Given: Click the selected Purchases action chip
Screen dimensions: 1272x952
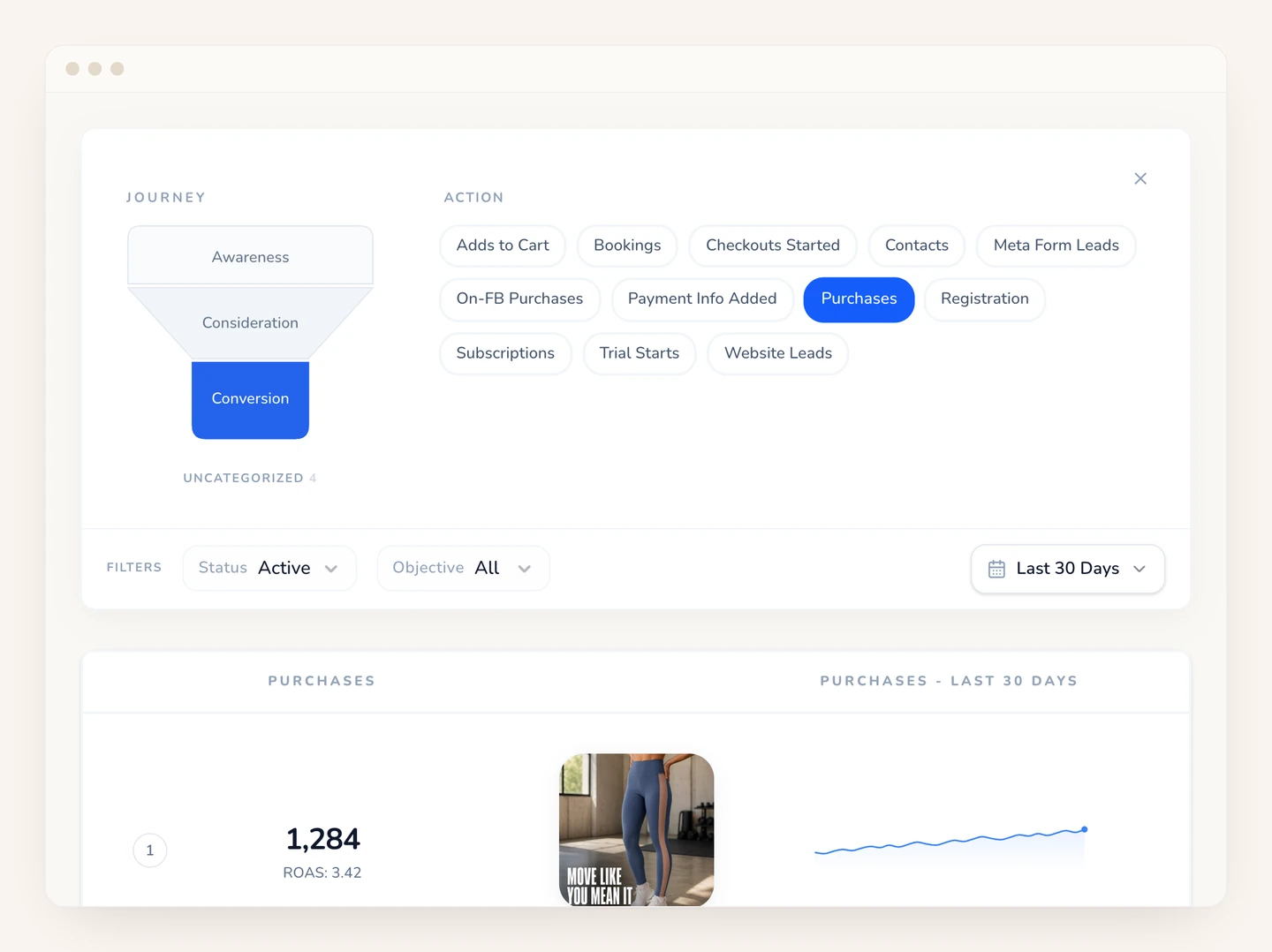Looking at the screenshot, I should pyautogui.click(x=859, y=299).
